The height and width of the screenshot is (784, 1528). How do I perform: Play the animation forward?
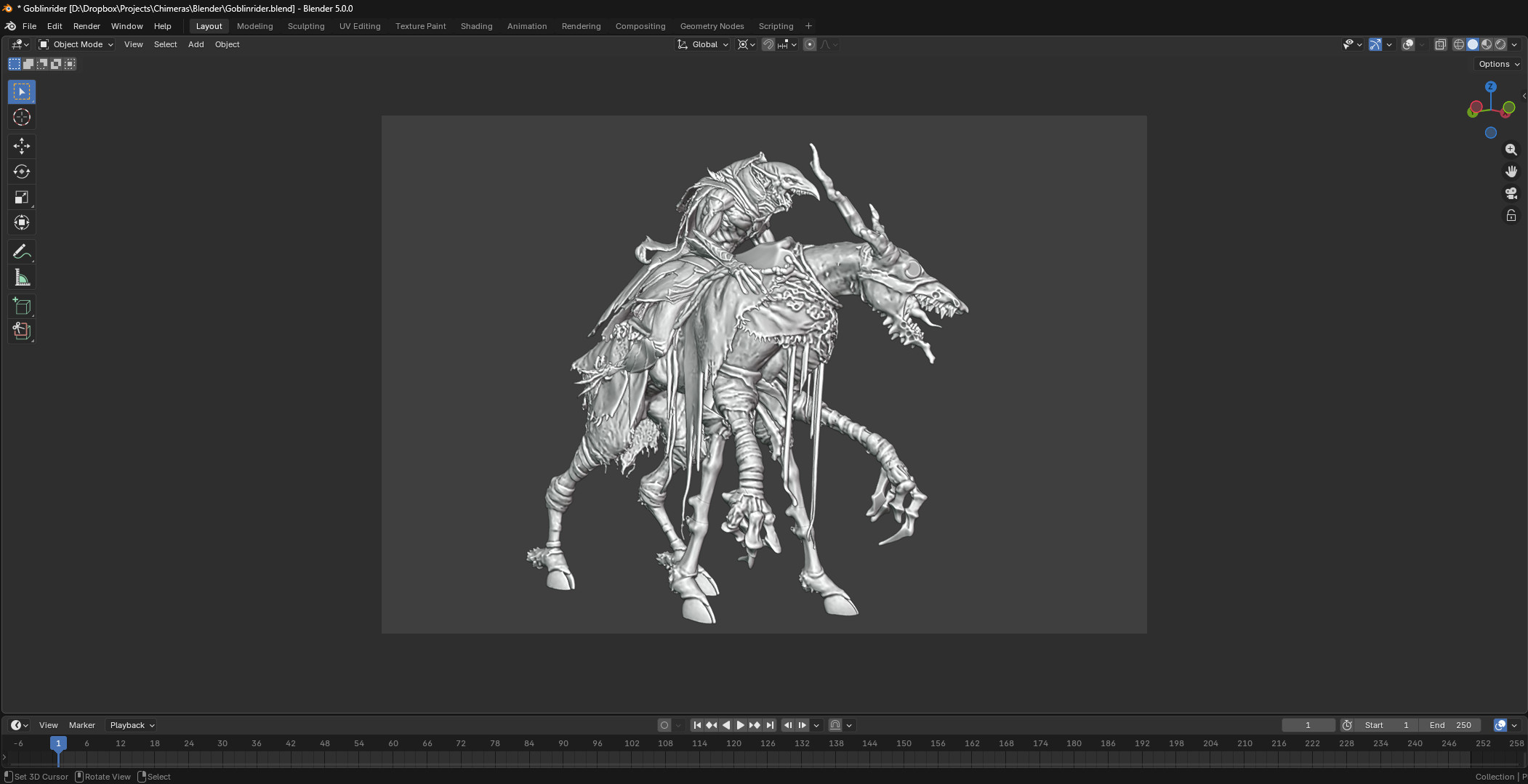tap(741, 725)
